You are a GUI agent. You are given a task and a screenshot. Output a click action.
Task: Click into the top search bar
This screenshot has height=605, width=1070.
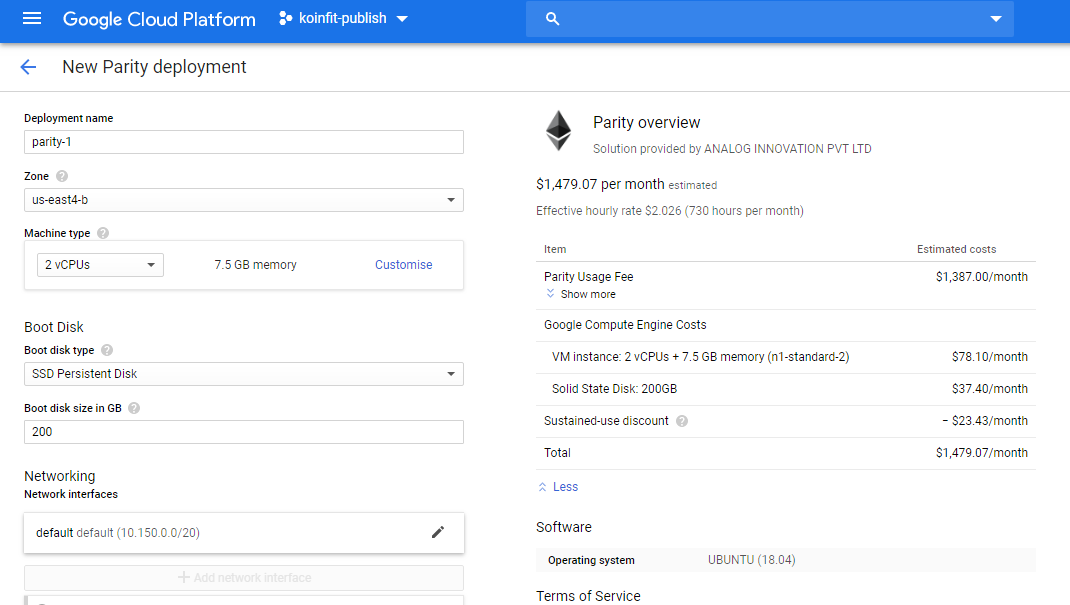[x=770, y=19]
